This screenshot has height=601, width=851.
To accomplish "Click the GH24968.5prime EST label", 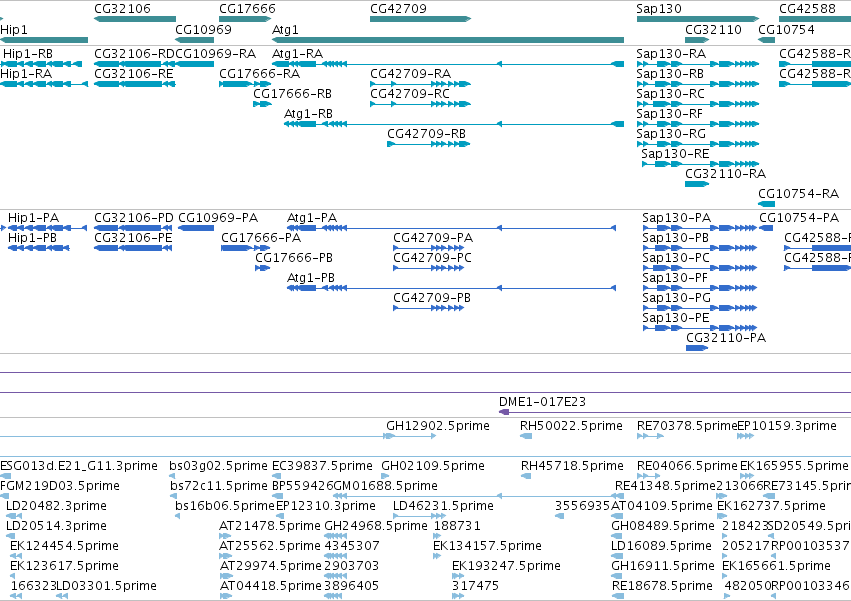I will [376, 526].
